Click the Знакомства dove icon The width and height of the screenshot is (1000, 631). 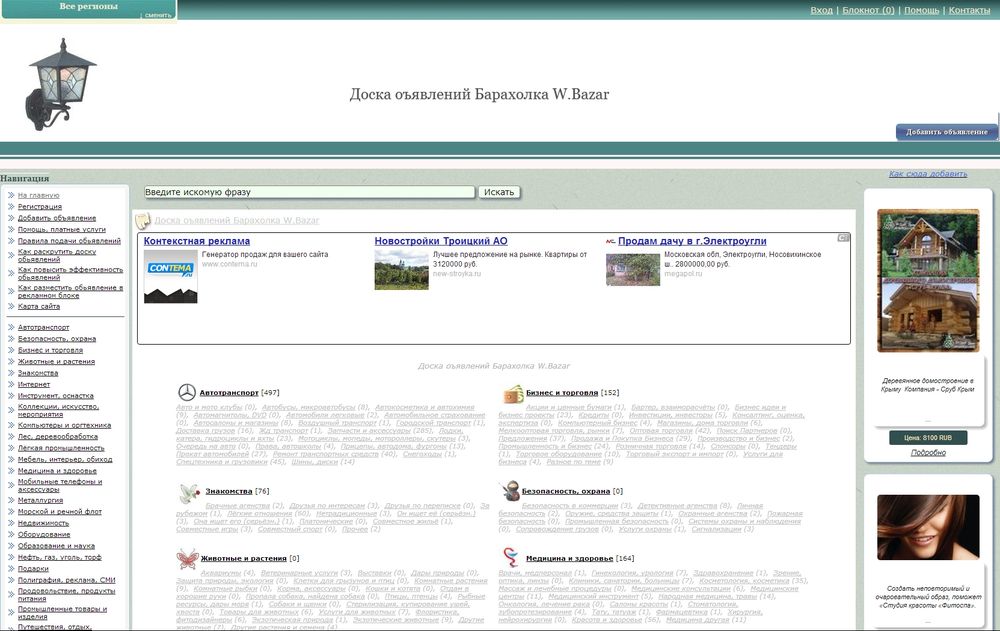[189, 493]
